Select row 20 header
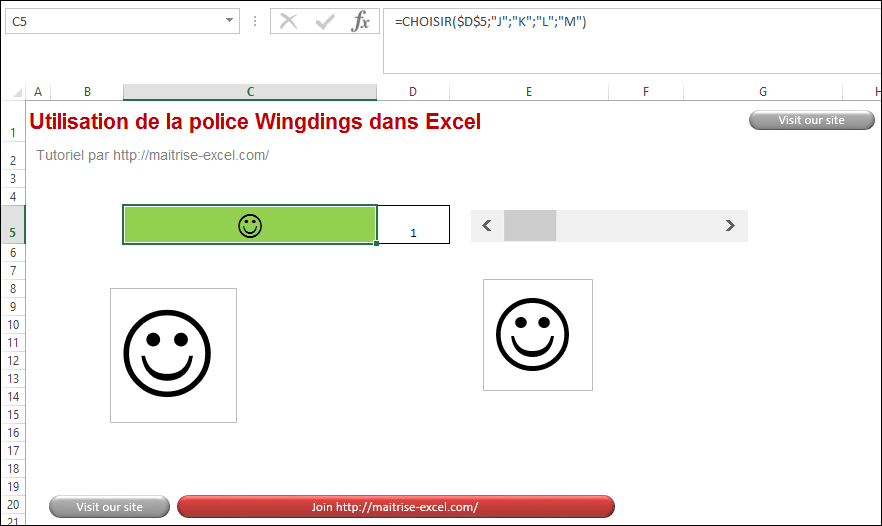 tap(13, 505)
